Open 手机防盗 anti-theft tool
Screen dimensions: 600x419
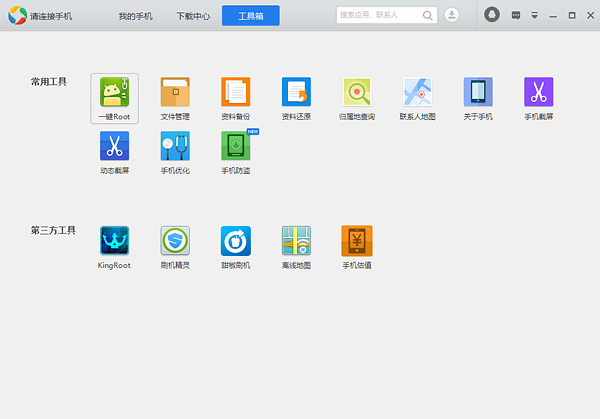(x=235, y=146)
